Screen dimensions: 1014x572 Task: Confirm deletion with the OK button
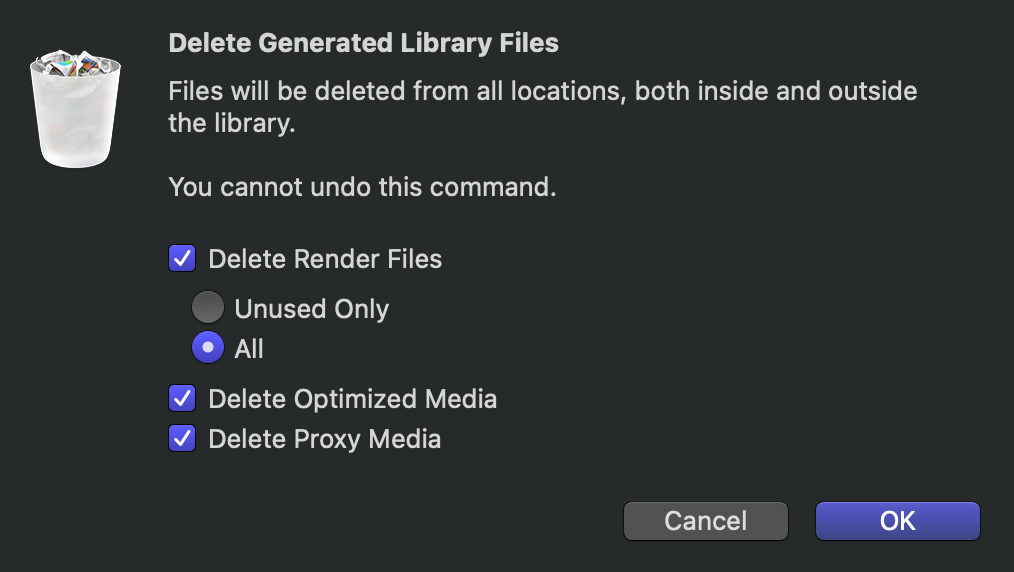point(897,520)
